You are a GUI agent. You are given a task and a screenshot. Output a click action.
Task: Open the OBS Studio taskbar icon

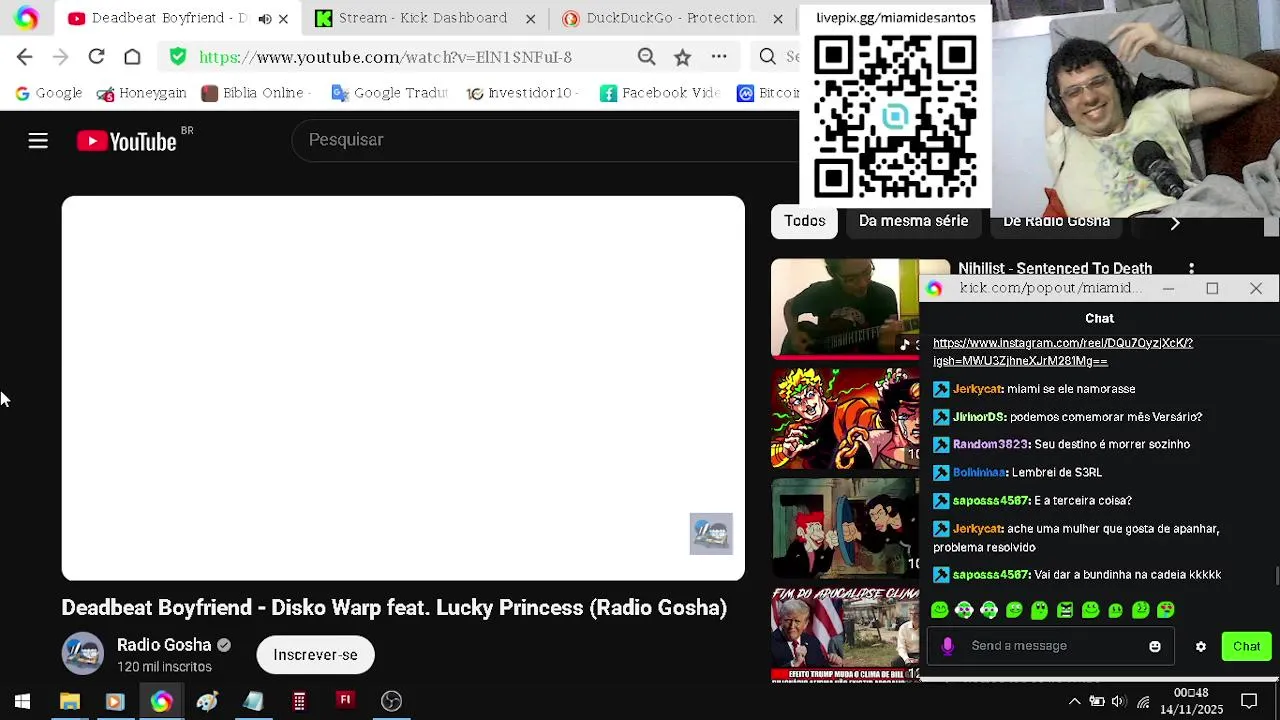(x=391, y=701)
